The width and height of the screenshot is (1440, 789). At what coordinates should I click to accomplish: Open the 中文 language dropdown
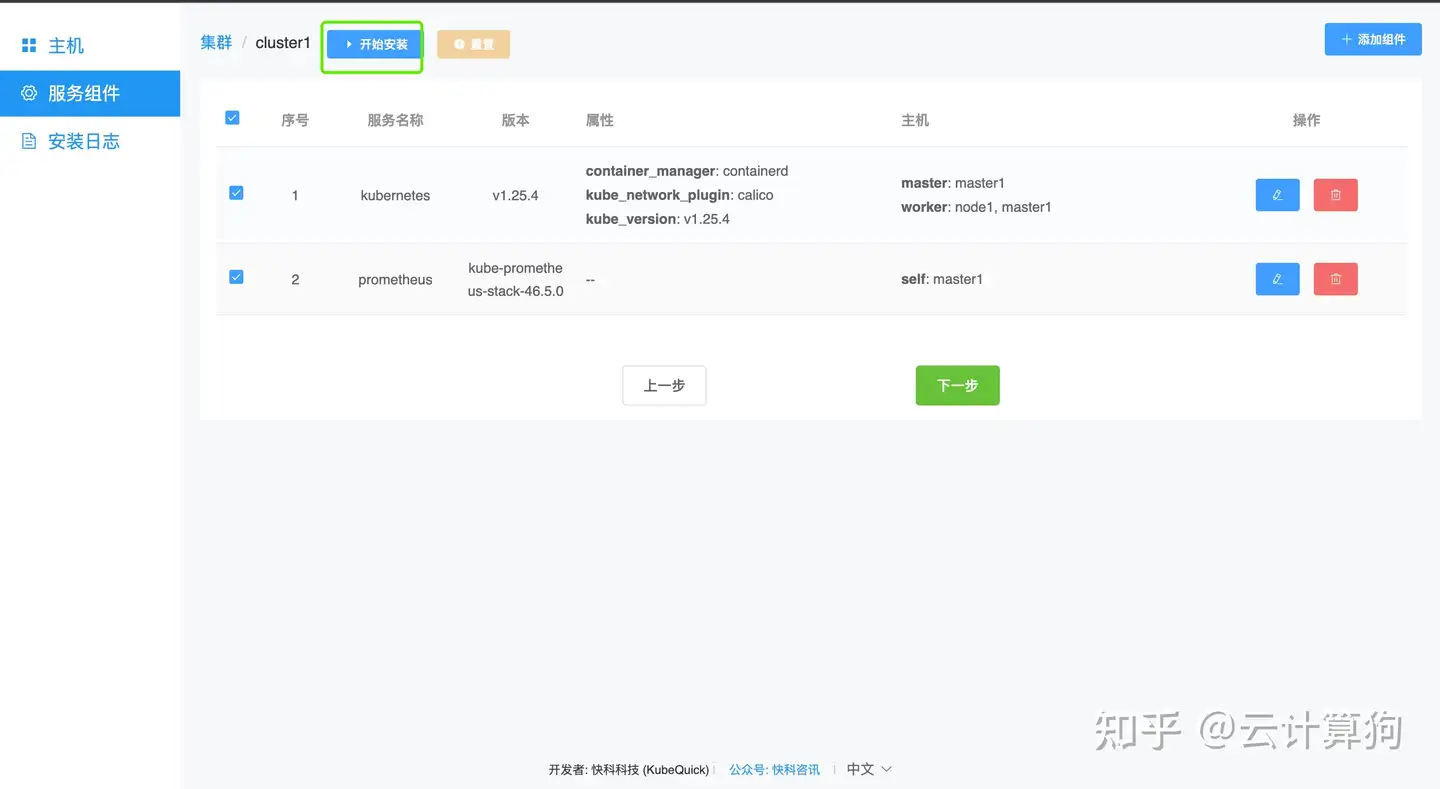869,769
